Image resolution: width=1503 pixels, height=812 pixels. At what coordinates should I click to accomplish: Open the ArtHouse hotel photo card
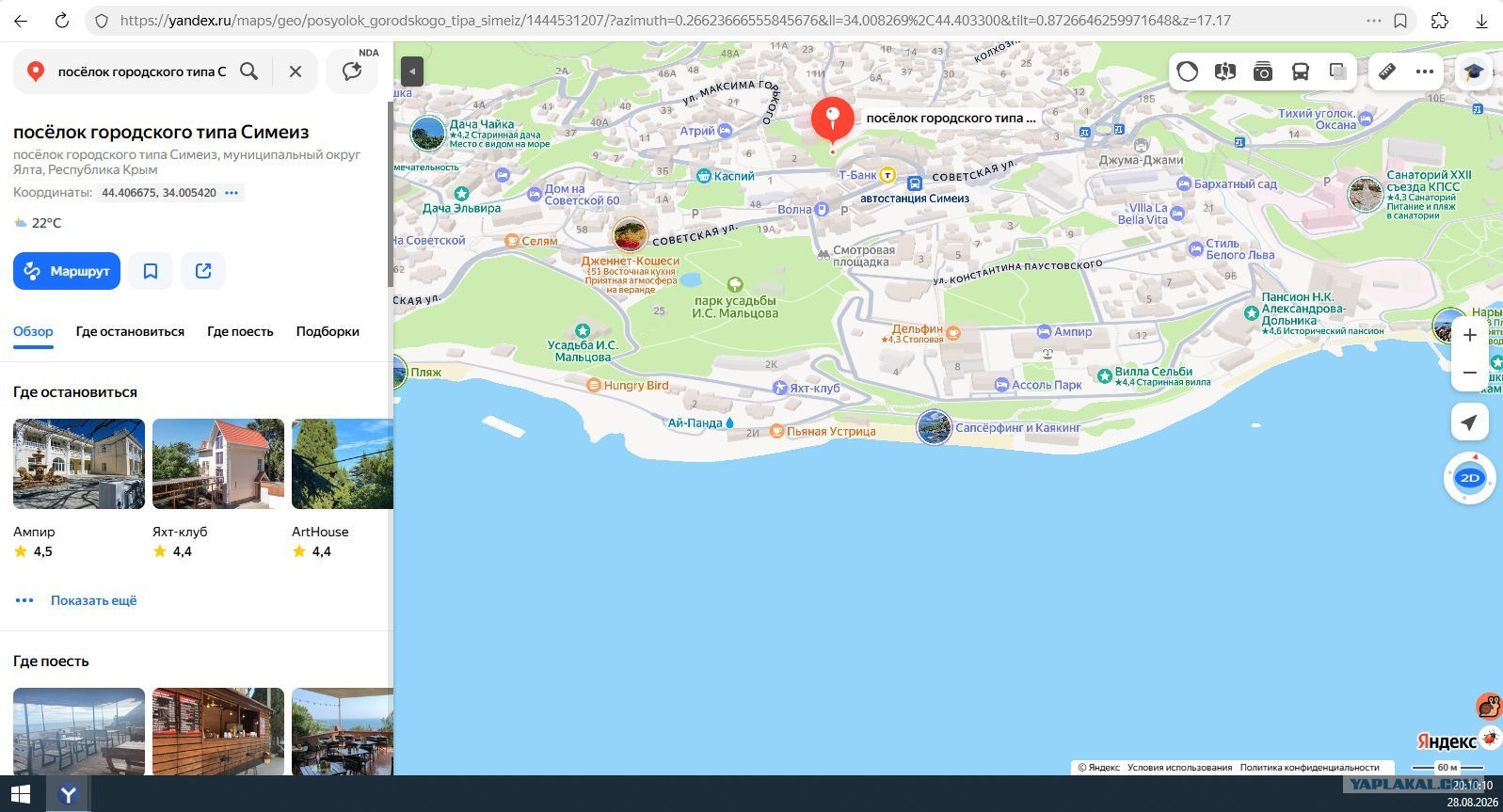coord(343,464)
